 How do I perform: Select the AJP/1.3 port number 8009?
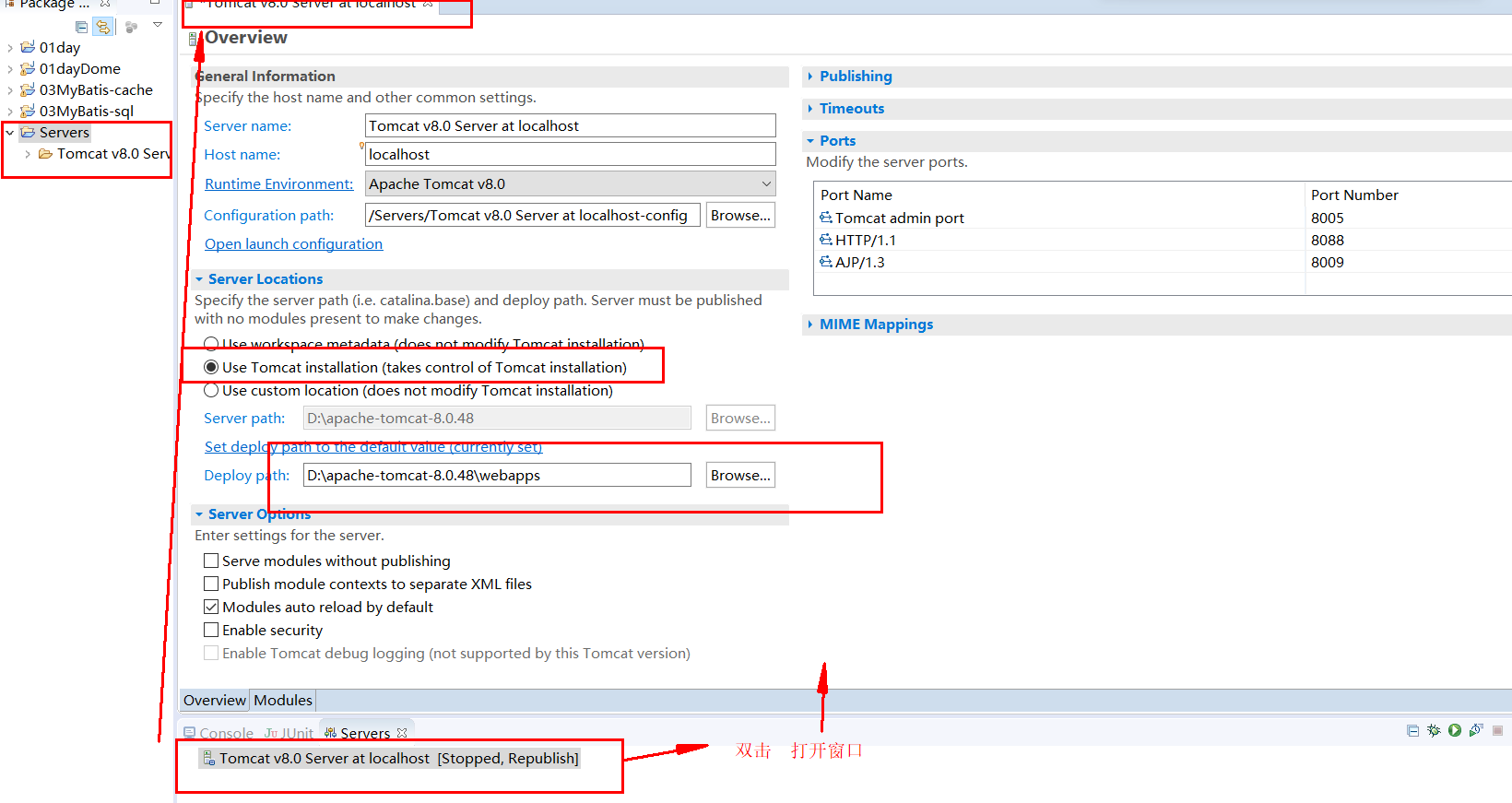(1328, 262)
